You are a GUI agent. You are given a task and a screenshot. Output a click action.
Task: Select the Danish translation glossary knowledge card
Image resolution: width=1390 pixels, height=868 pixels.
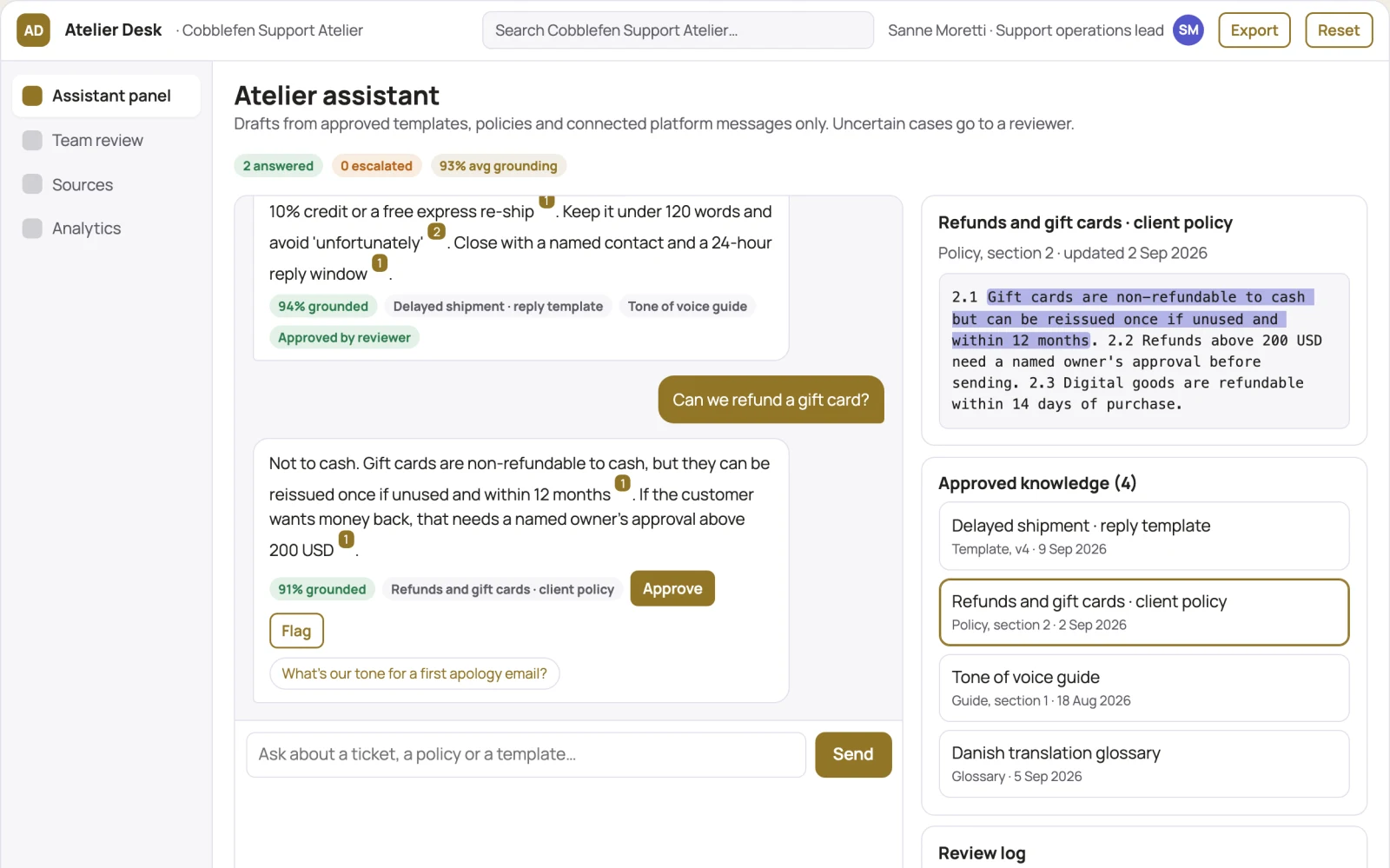[x=1144, y=763]
